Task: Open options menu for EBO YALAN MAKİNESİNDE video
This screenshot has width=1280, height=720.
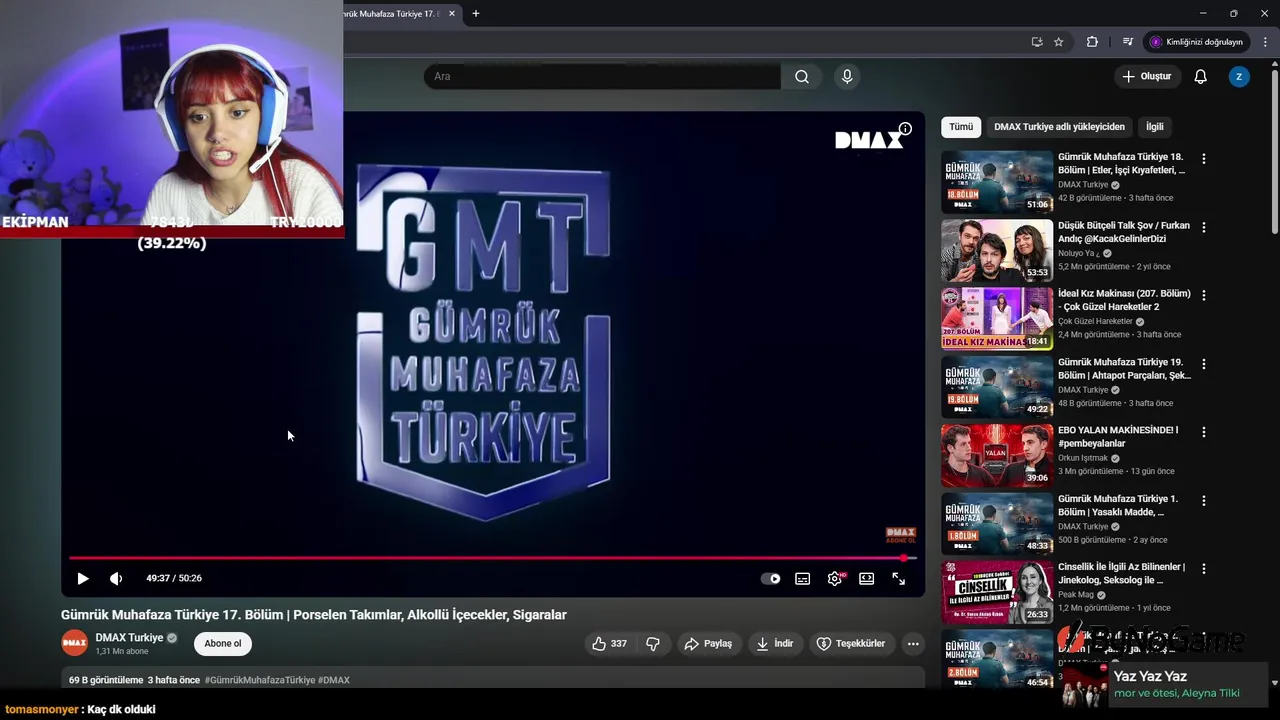Action: [x=1204, y=432]
